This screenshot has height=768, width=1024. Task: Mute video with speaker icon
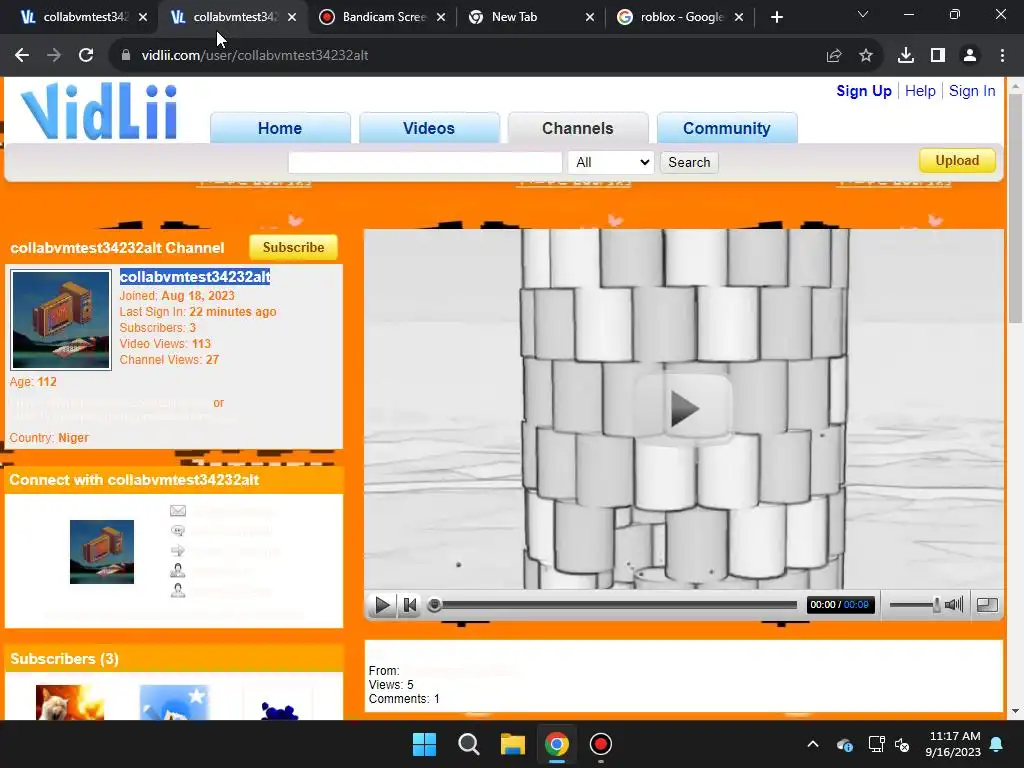954,605
